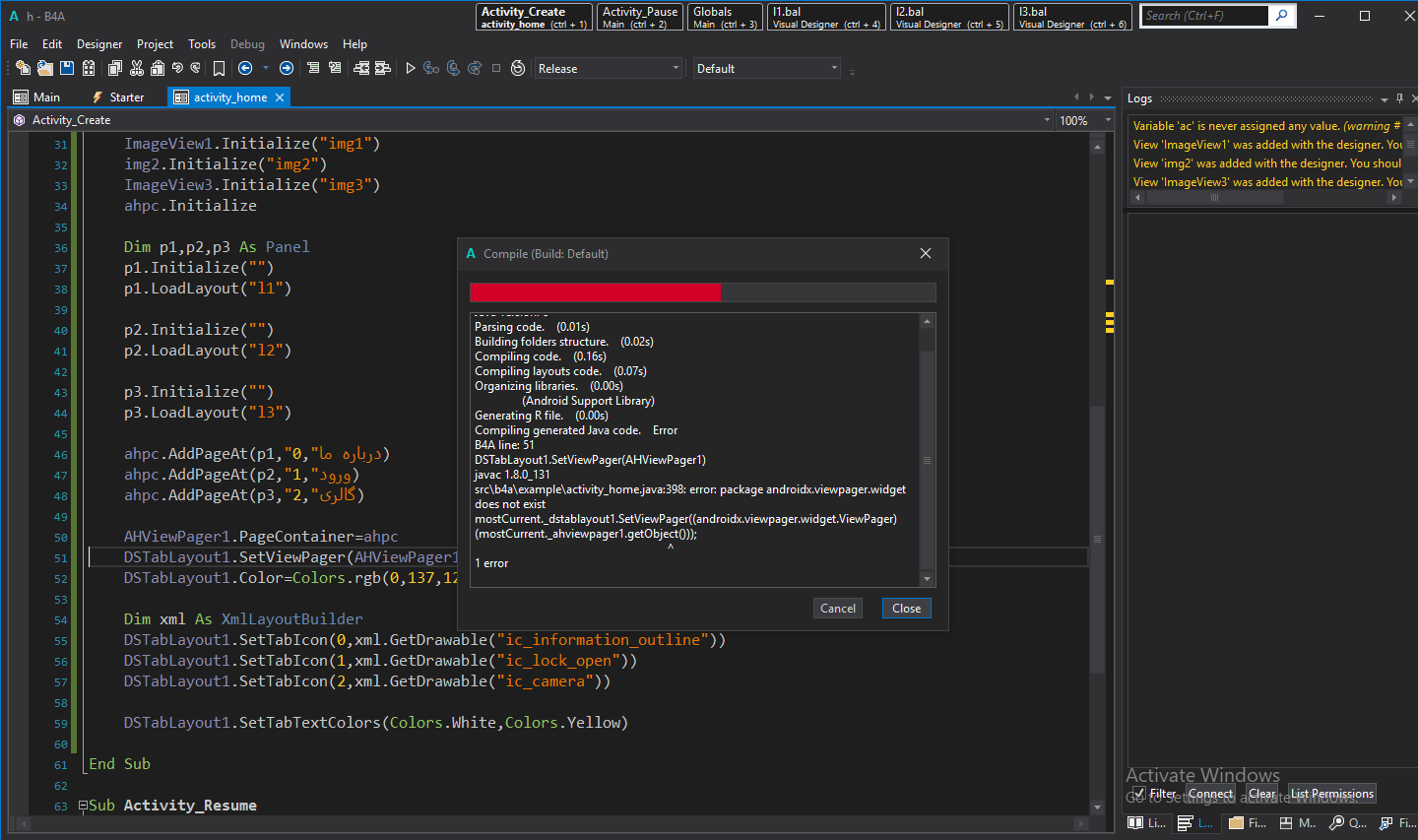The width and height of the screenshot is (1418, 840).
Task: Click the Run play icon
Action: pyautogui.click(x=411, y=68)
